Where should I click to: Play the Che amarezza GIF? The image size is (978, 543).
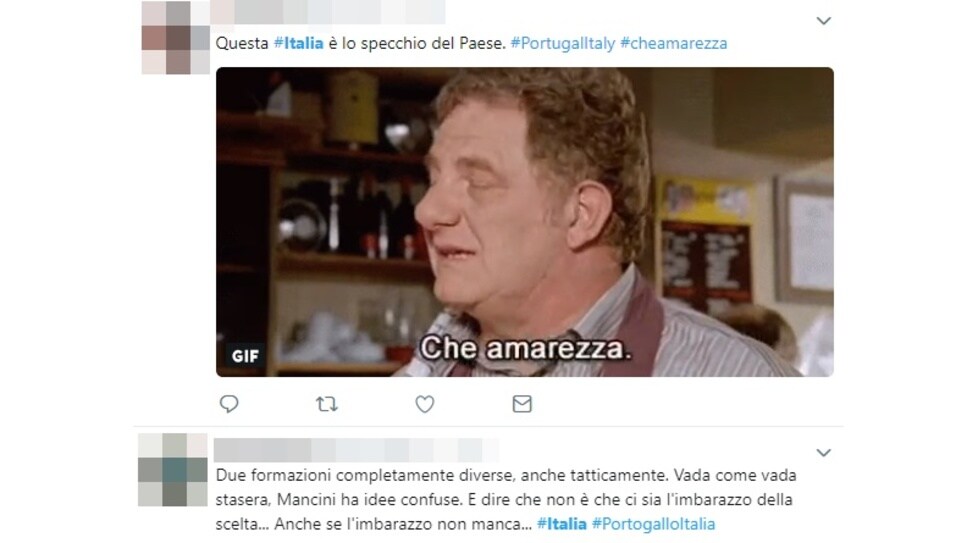click(x=525, y=222)
